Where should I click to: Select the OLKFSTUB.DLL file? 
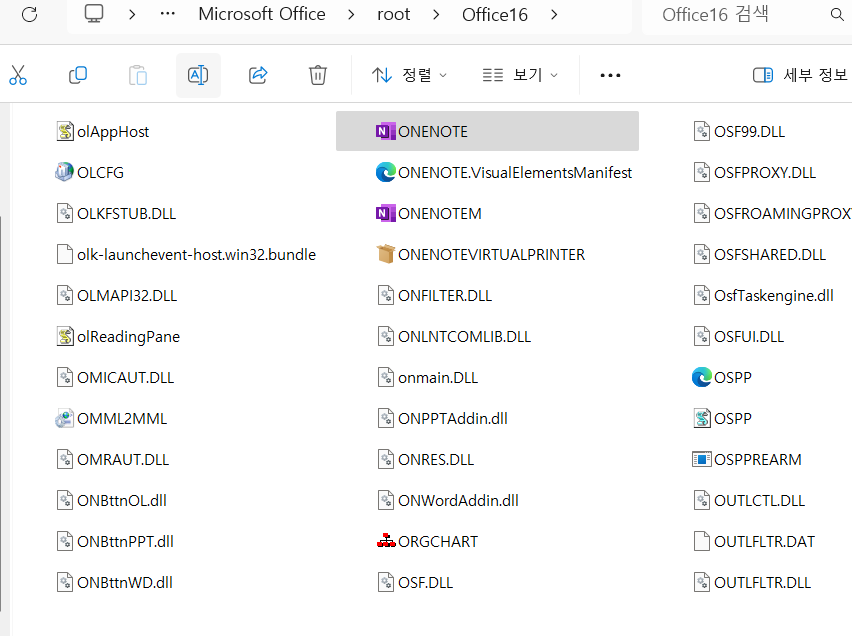116,214
